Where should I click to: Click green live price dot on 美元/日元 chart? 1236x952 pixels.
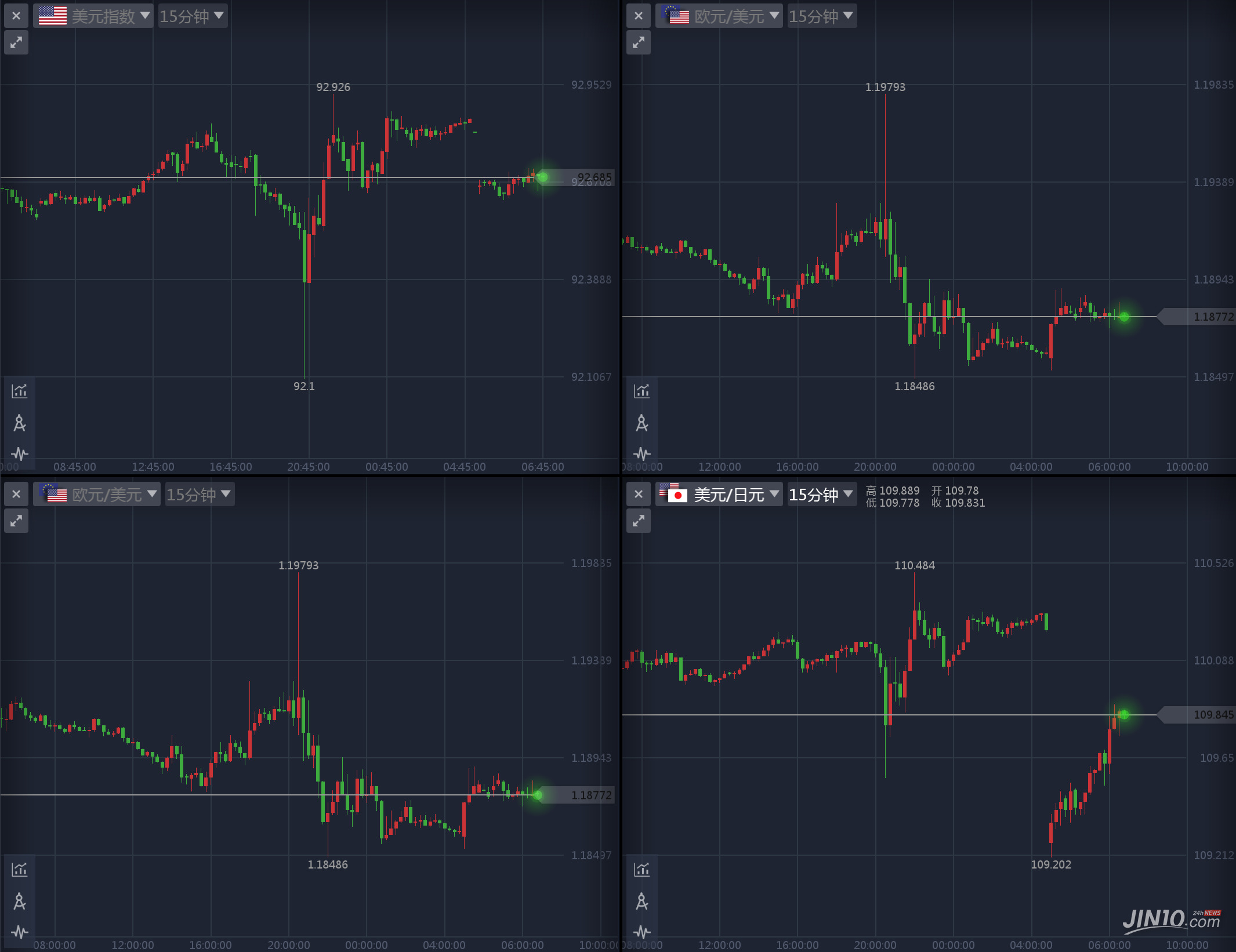[1124, 715]
